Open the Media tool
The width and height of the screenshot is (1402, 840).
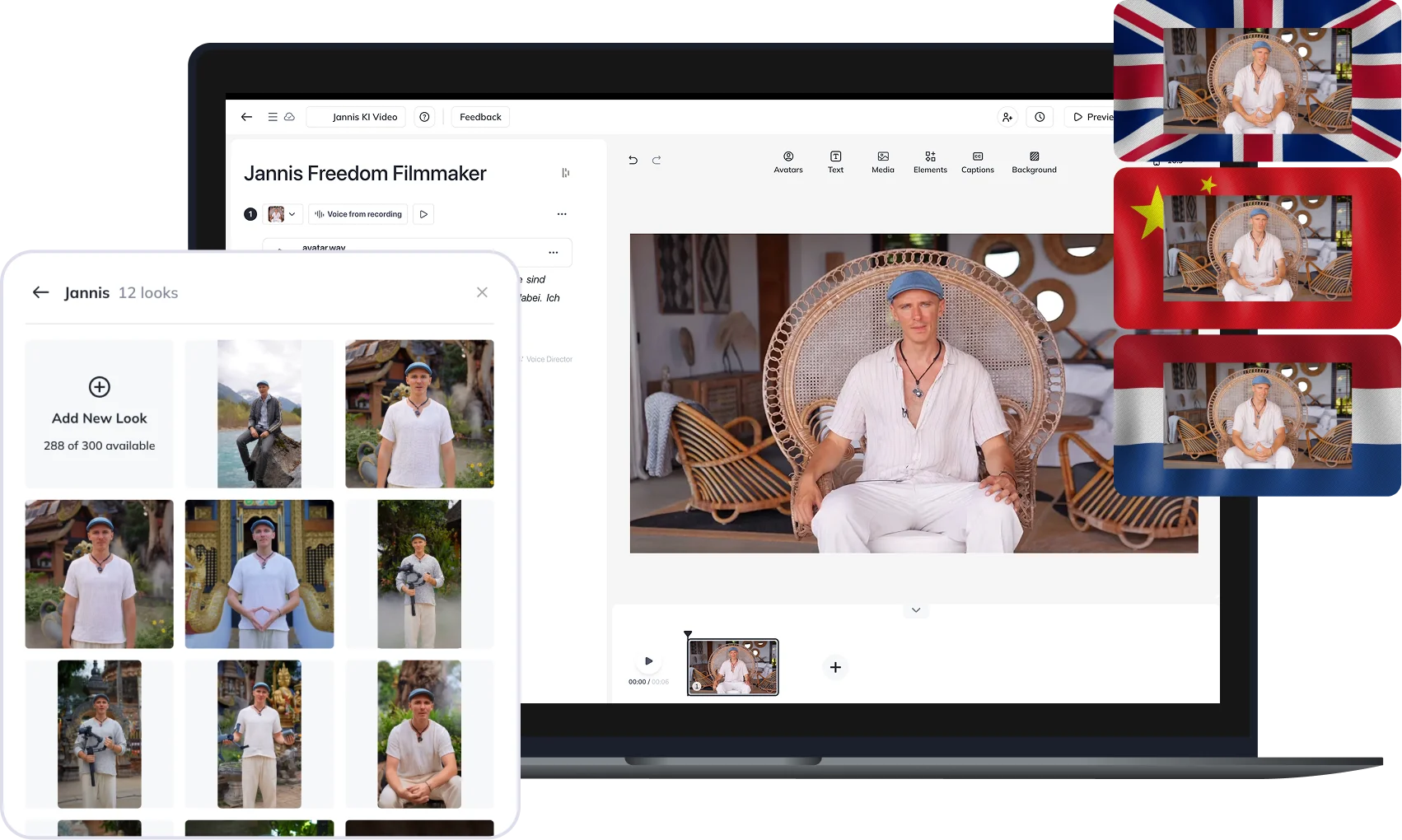pos(883,162)
